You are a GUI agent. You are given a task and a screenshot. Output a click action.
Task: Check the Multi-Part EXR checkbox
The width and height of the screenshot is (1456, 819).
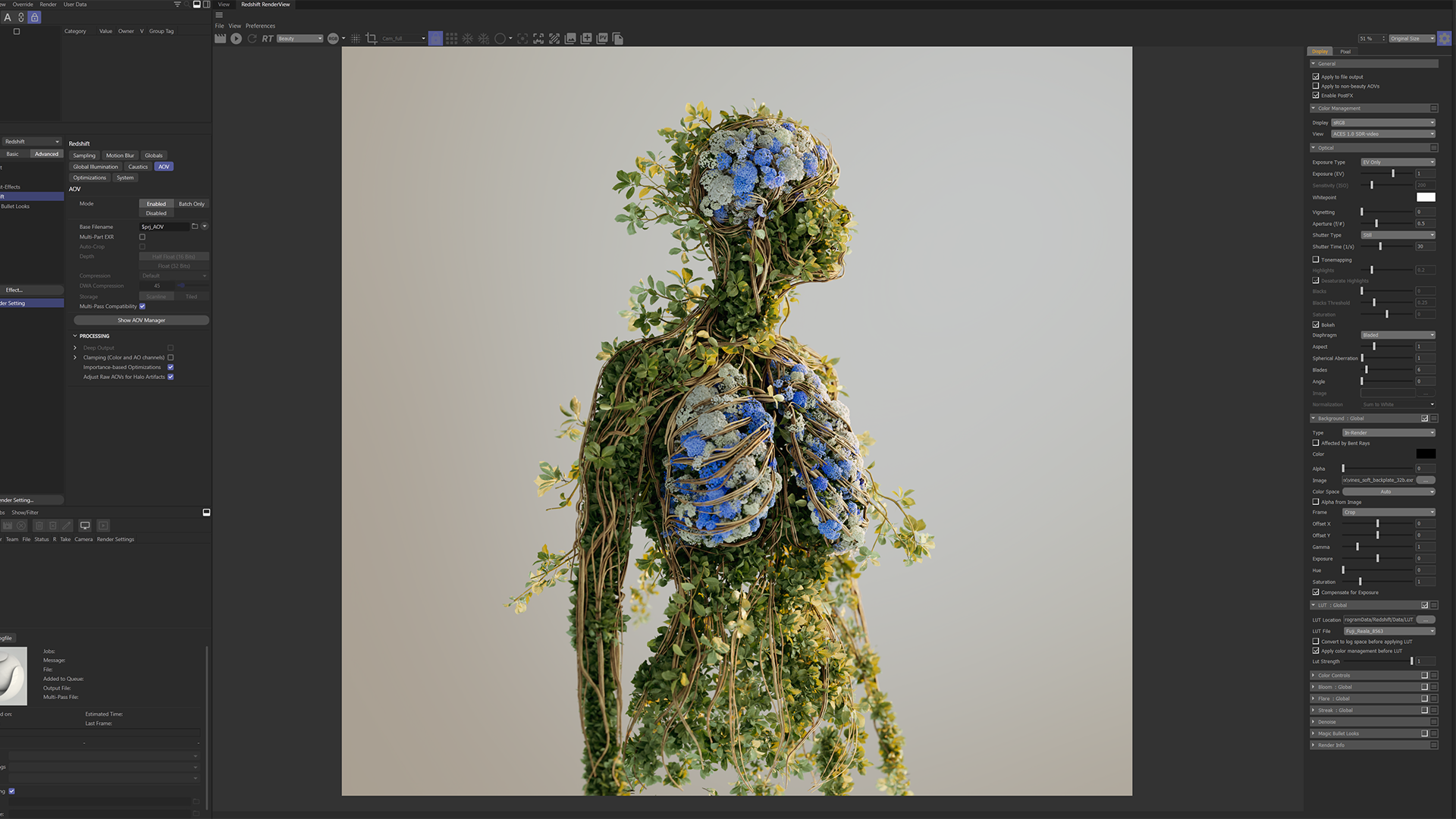[142, 237]
